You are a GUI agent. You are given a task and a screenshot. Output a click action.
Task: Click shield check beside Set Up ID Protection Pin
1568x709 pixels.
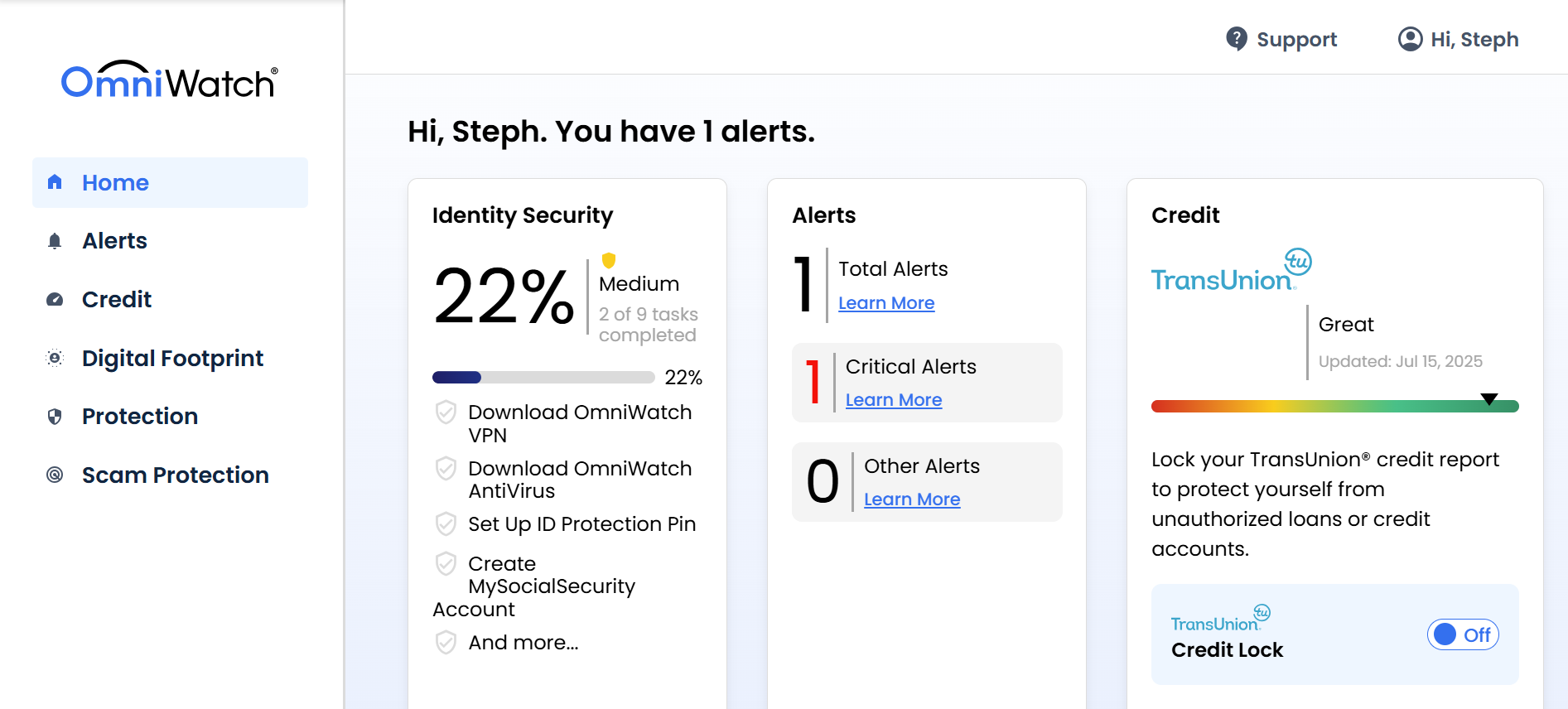(446, 523)
